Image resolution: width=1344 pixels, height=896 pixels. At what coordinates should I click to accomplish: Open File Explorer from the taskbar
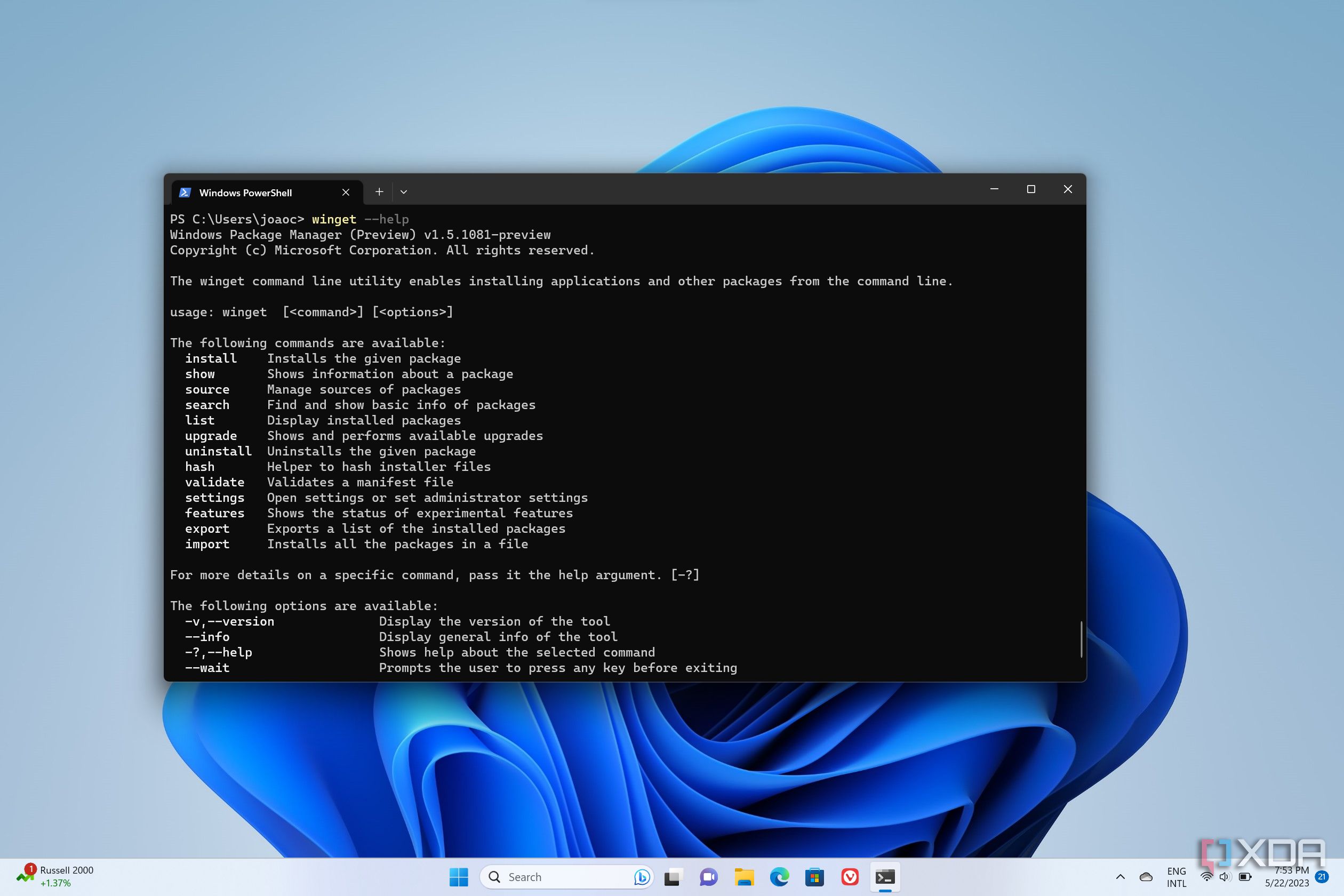744,877
